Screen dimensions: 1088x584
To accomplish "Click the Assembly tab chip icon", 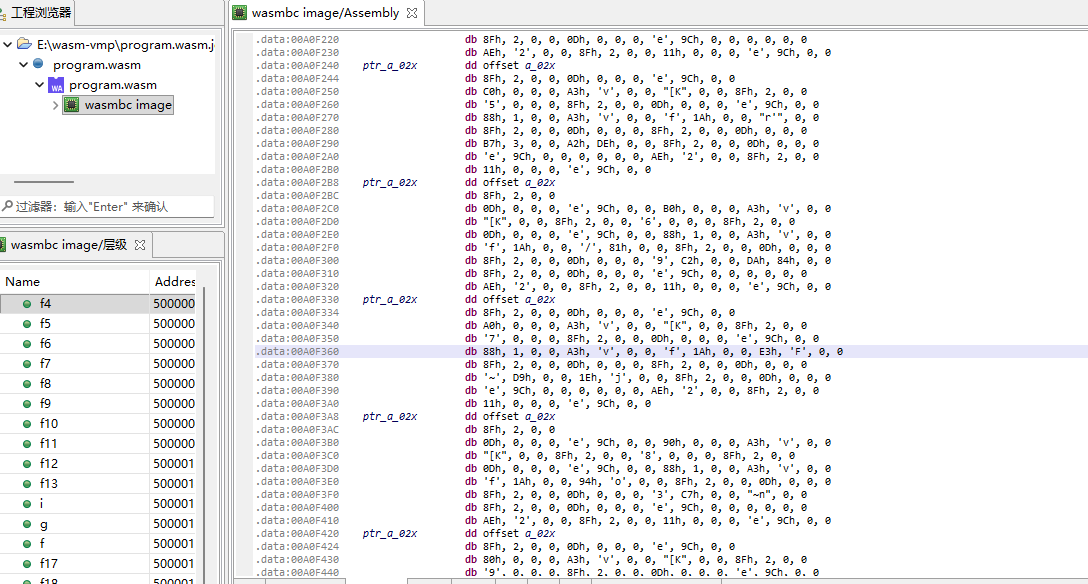I will (x=239, y=12).
